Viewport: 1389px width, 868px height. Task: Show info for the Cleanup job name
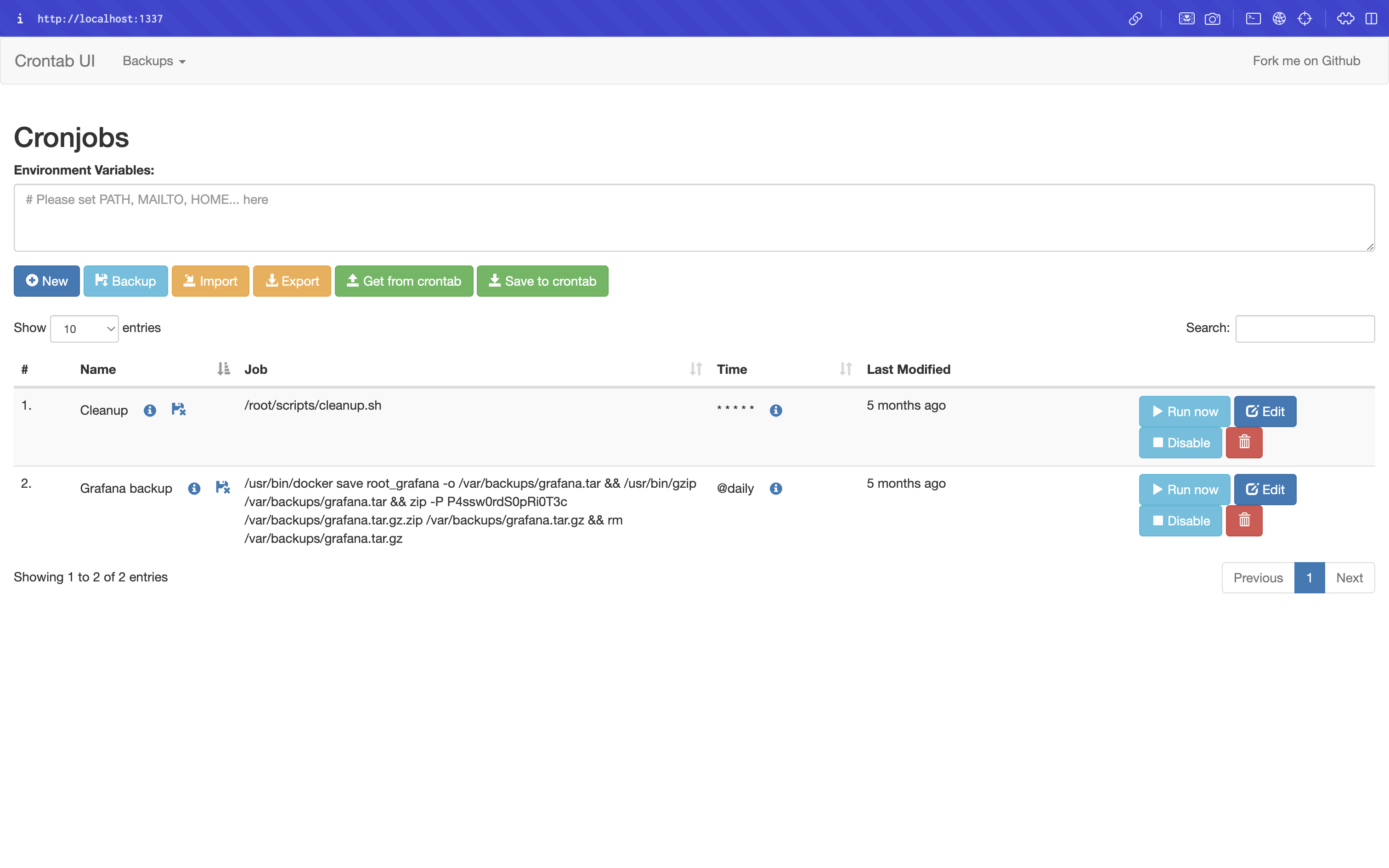pos(150,411)
